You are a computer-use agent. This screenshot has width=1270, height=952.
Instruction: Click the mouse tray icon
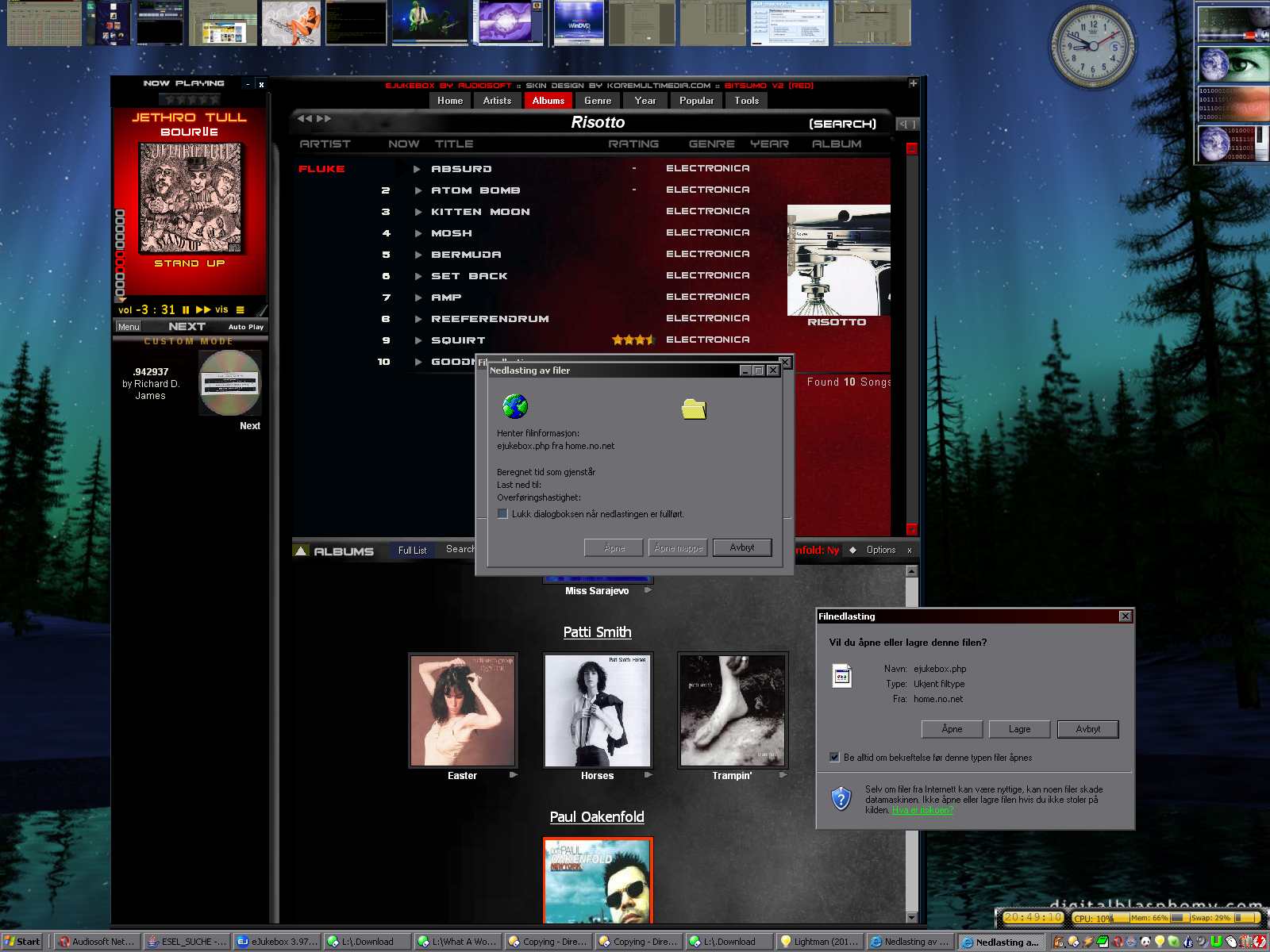pos(1230,942)
